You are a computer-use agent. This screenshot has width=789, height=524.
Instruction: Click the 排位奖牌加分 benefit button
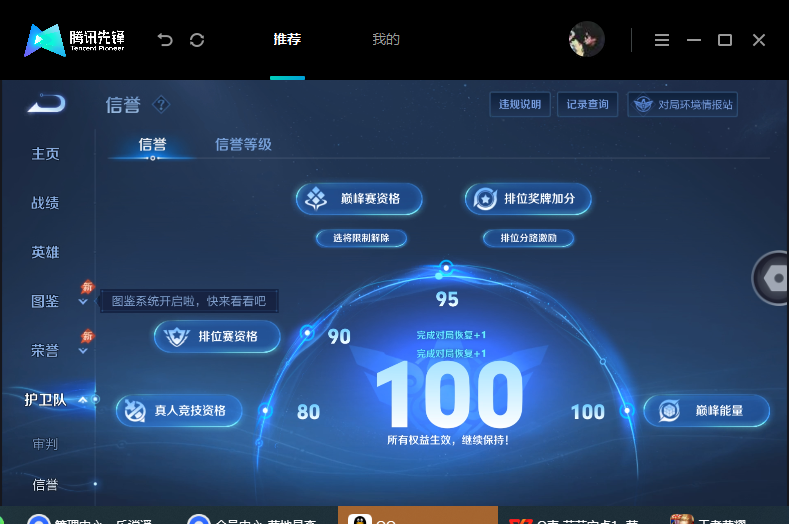(x=528, y=199)
